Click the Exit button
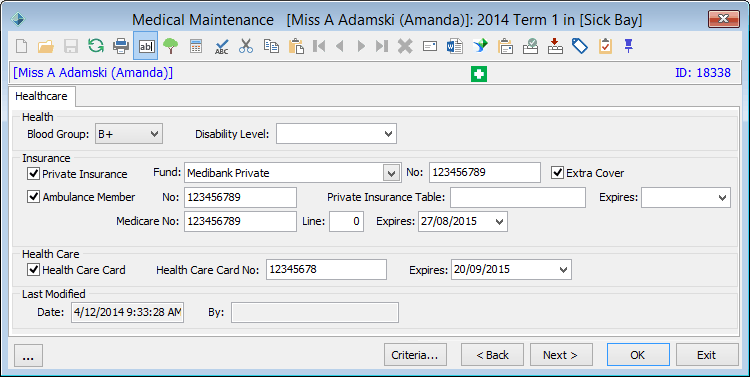Viewport: 750px width, 377px height. pyautogui.click(x=707, y=355)
